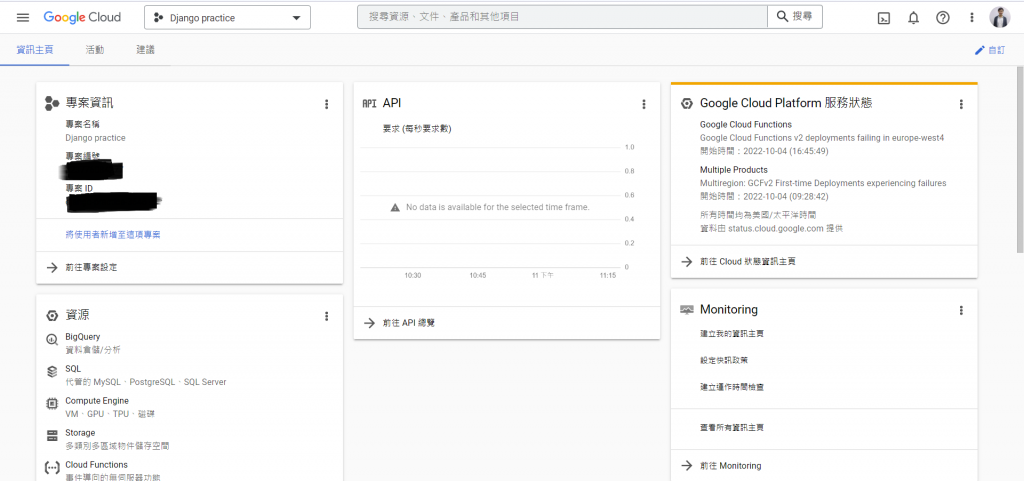Click the No data available warning message
Image resolution: width=1024 pixels, height=481 pixels.
(490, 207)
